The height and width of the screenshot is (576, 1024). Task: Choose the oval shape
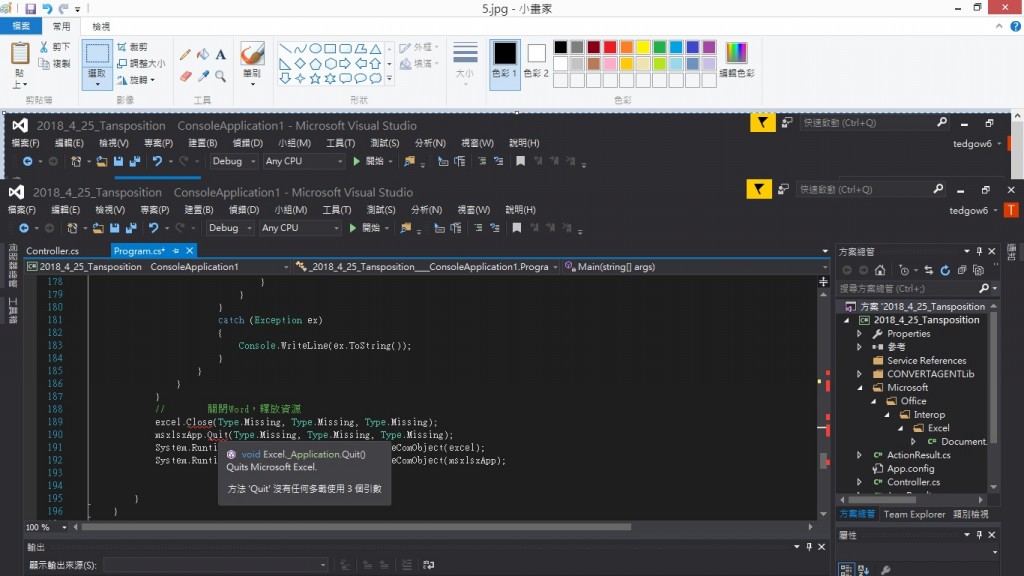tap(315, 48)
